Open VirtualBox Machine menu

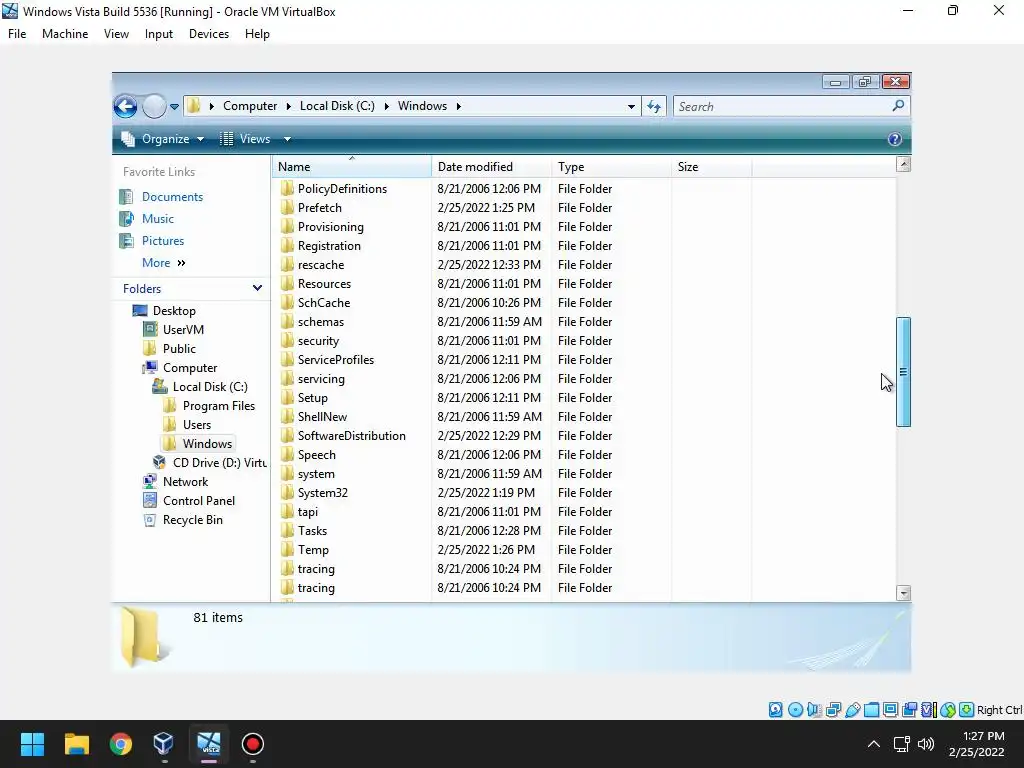click(x=65, y=34)
